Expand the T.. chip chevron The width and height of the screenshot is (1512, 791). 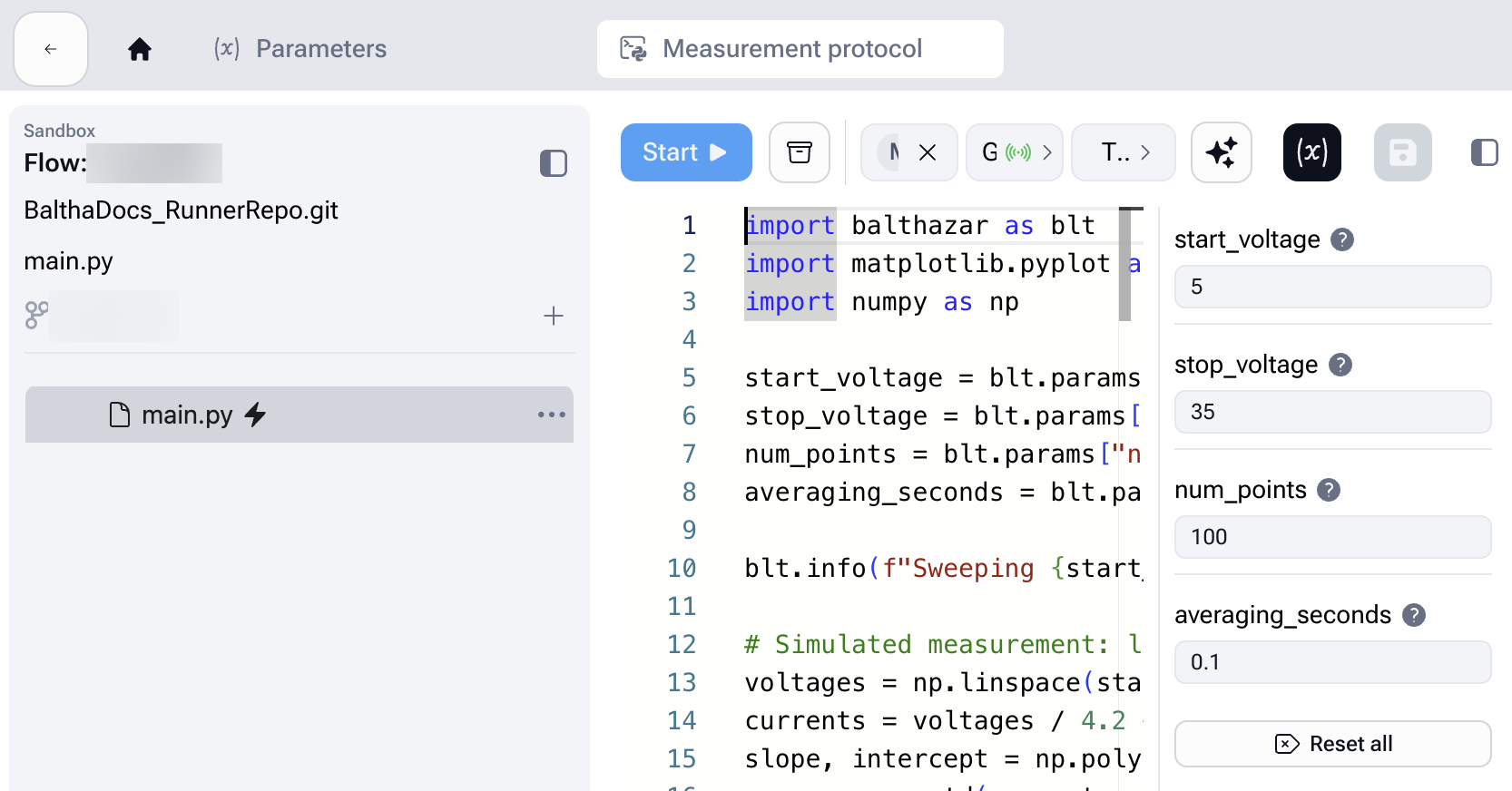(x=1145, y=152)
